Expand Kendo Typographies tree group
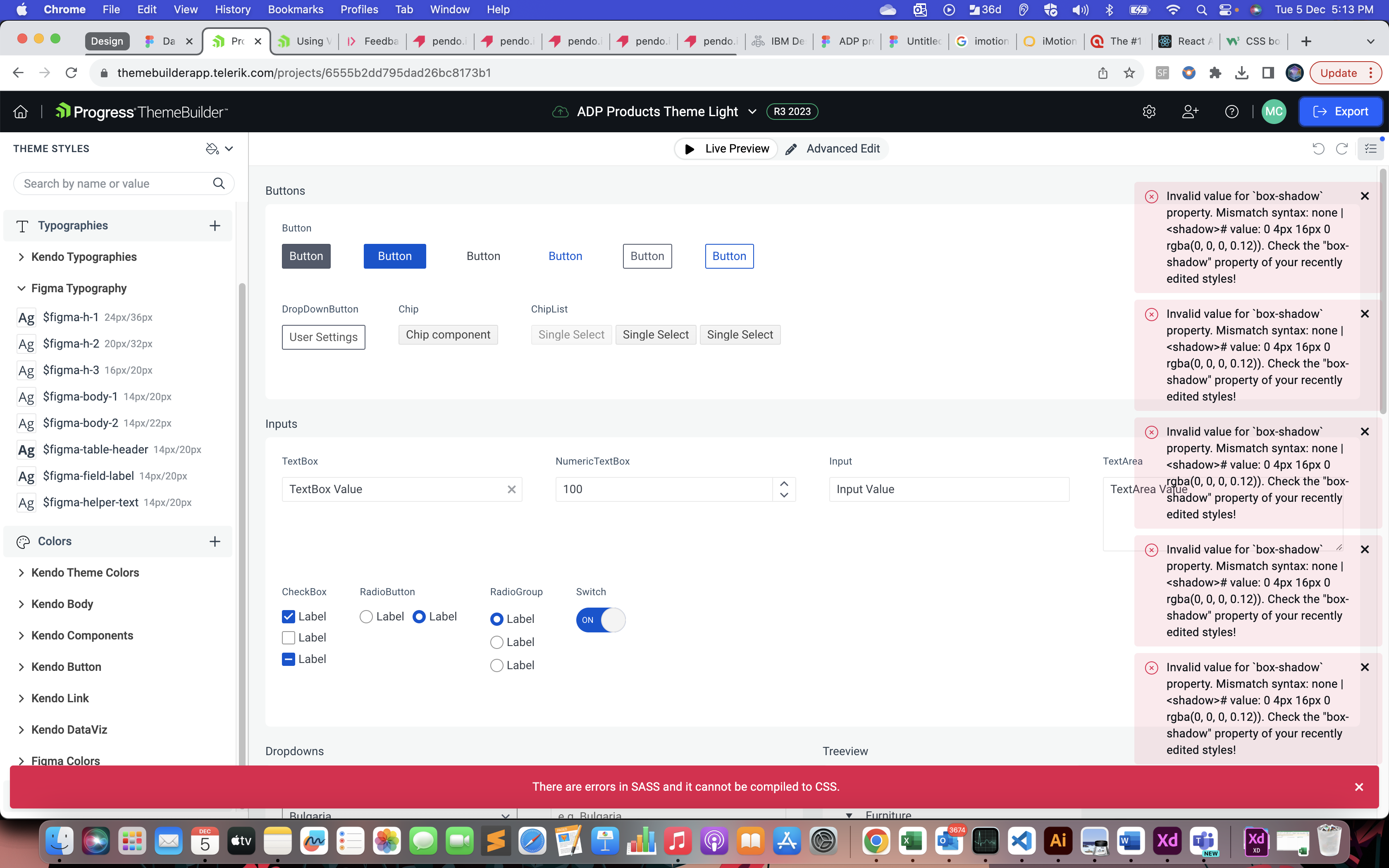 pyautogui.click(x=21, y=257)
